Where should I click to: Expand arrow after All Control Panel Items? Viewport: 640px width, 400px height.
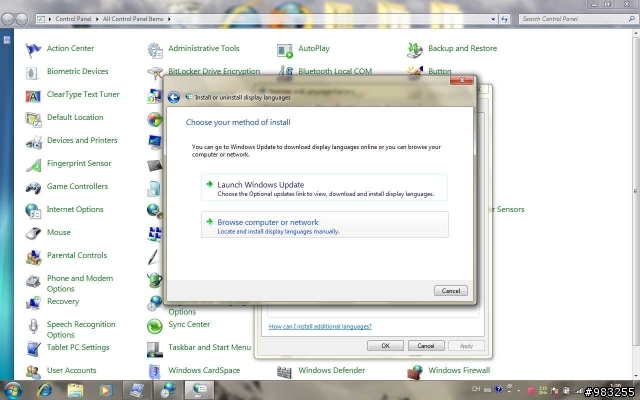[169, 19]
